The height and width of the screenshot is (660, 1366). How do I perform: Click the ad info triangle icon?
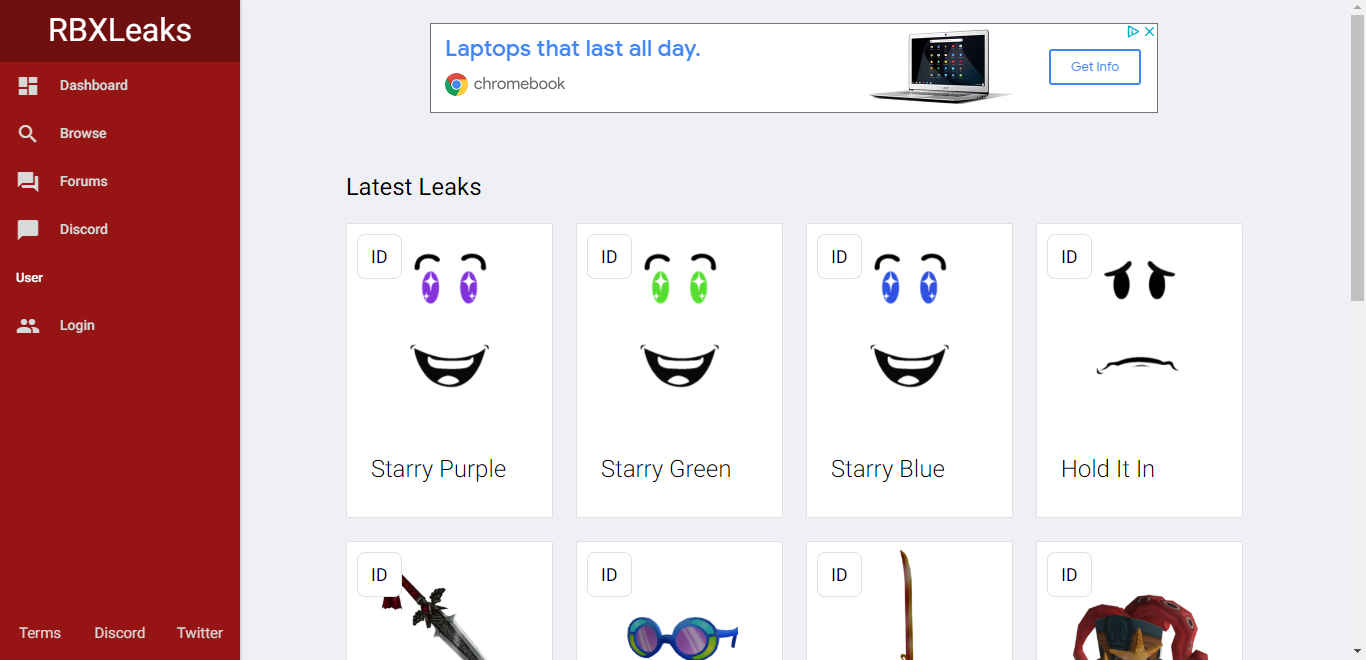1133,32
